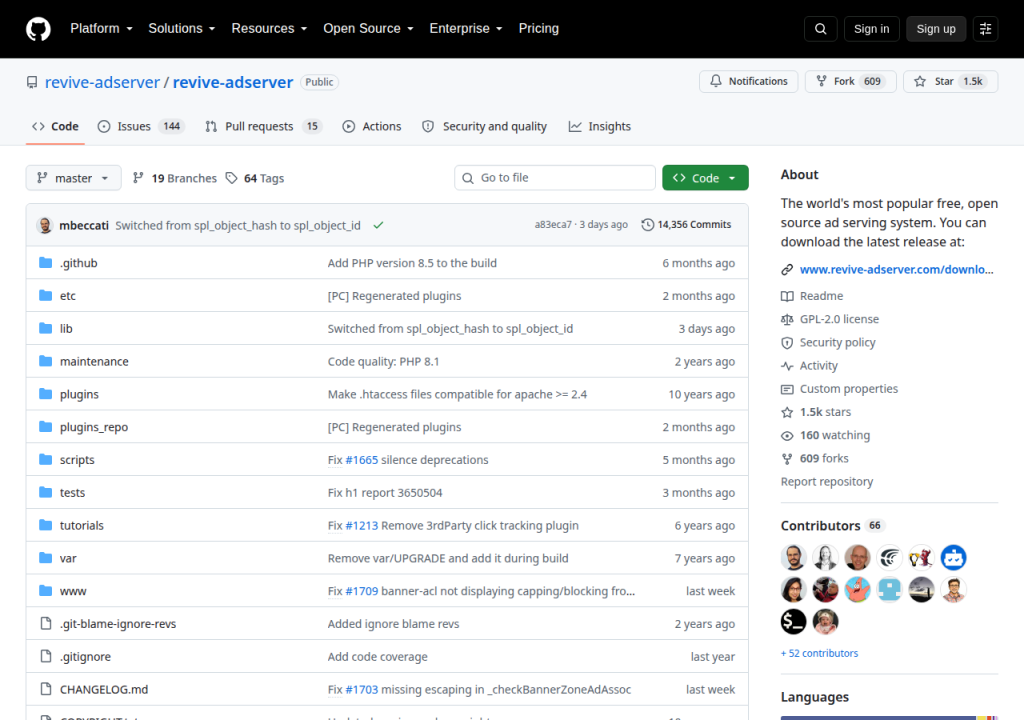Click the Cloudflare-style contributor avatar in first row

[889, 557]
